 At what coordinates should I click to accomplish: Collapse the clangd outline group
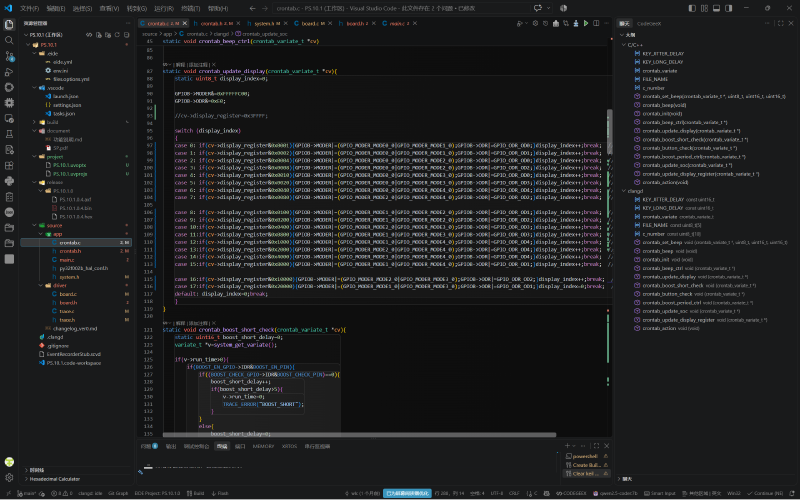(x=623, y=191)
